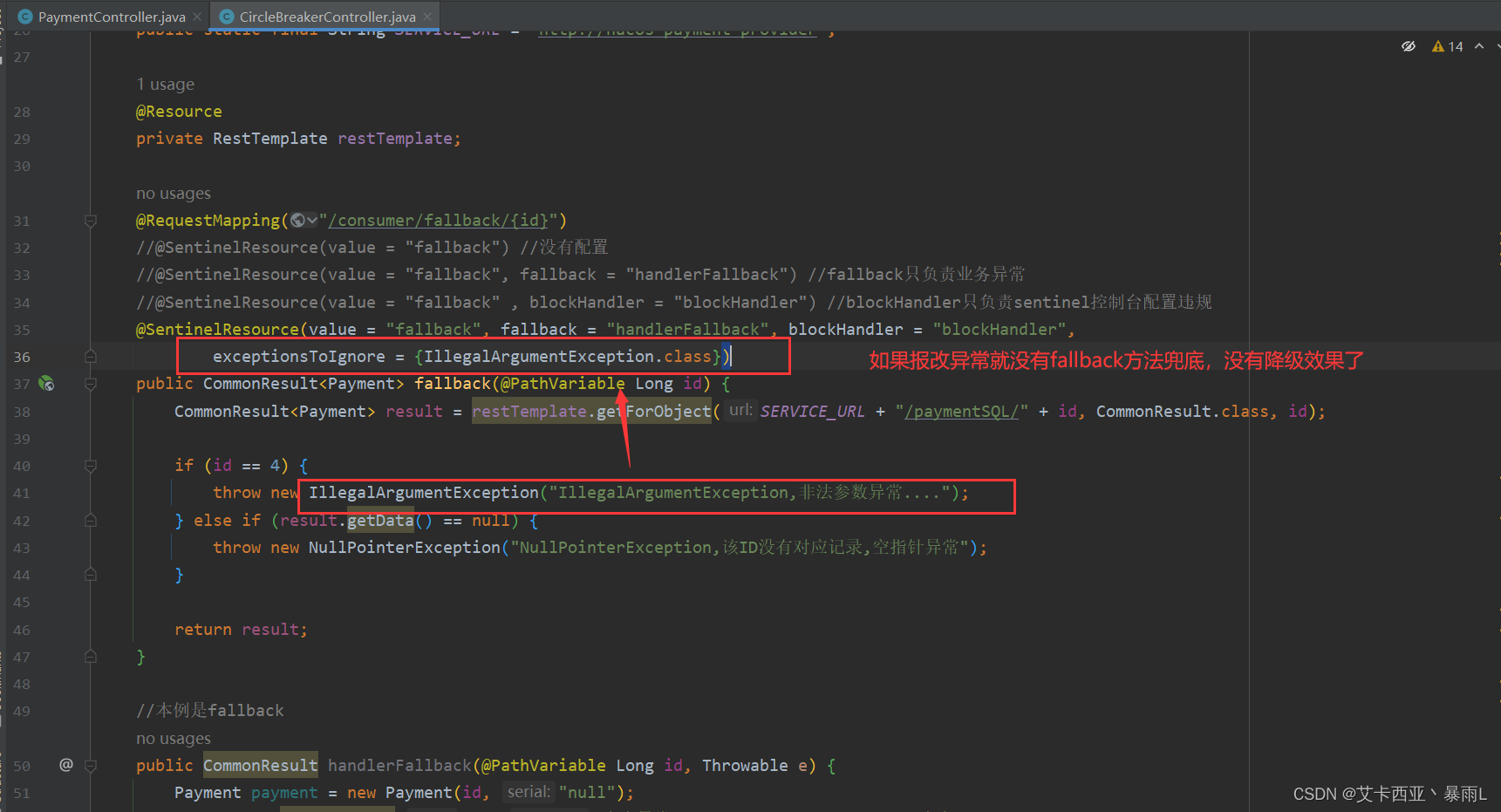Screen dimensions: 1501x812
Task: Click the 'url:' parameter hint
Action: (x=740, y=410)
